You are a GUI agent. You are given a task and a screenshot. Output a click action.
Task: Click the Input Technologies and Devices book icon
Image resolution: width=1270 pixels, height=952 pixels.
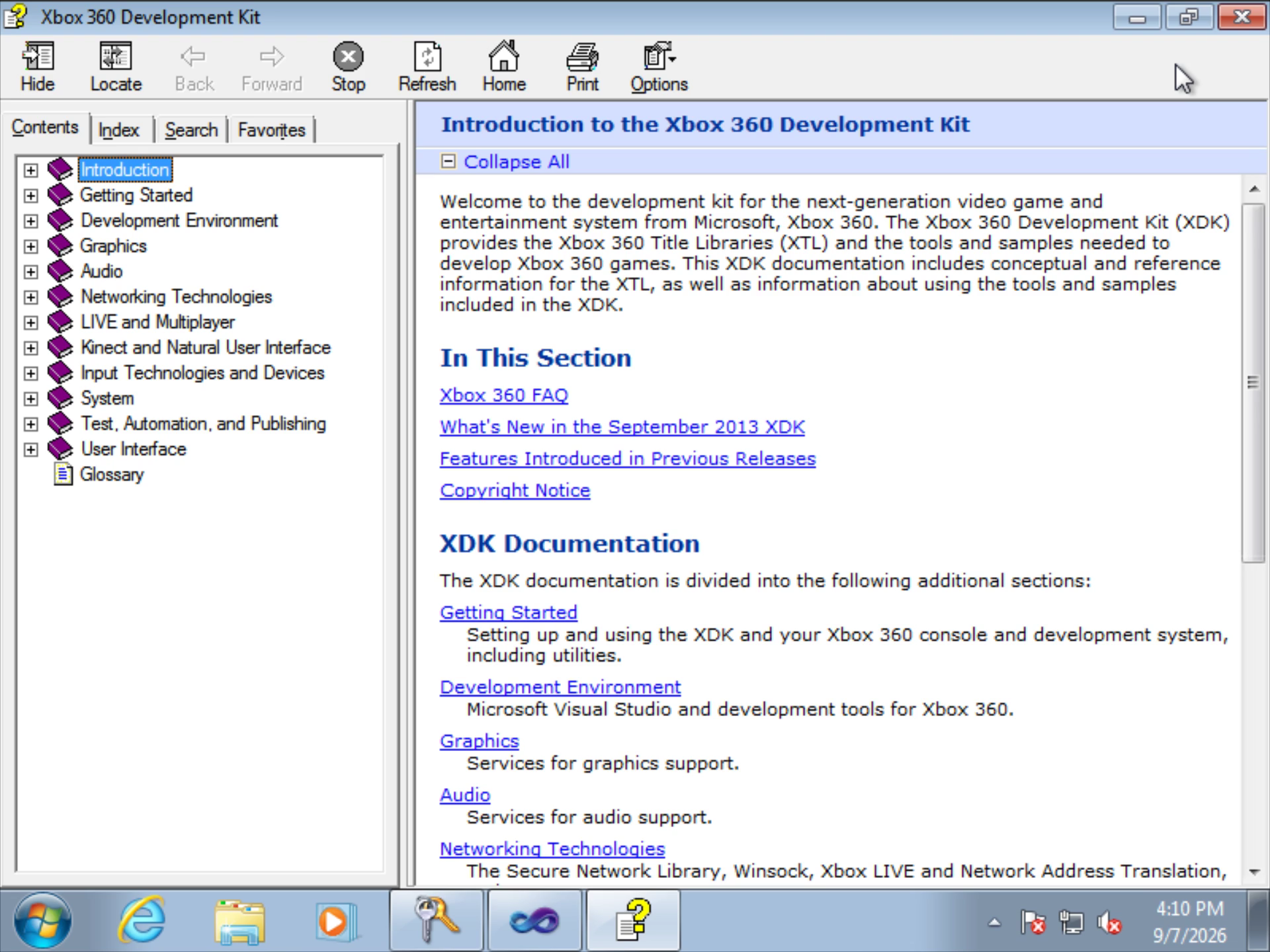pos(60,373)
